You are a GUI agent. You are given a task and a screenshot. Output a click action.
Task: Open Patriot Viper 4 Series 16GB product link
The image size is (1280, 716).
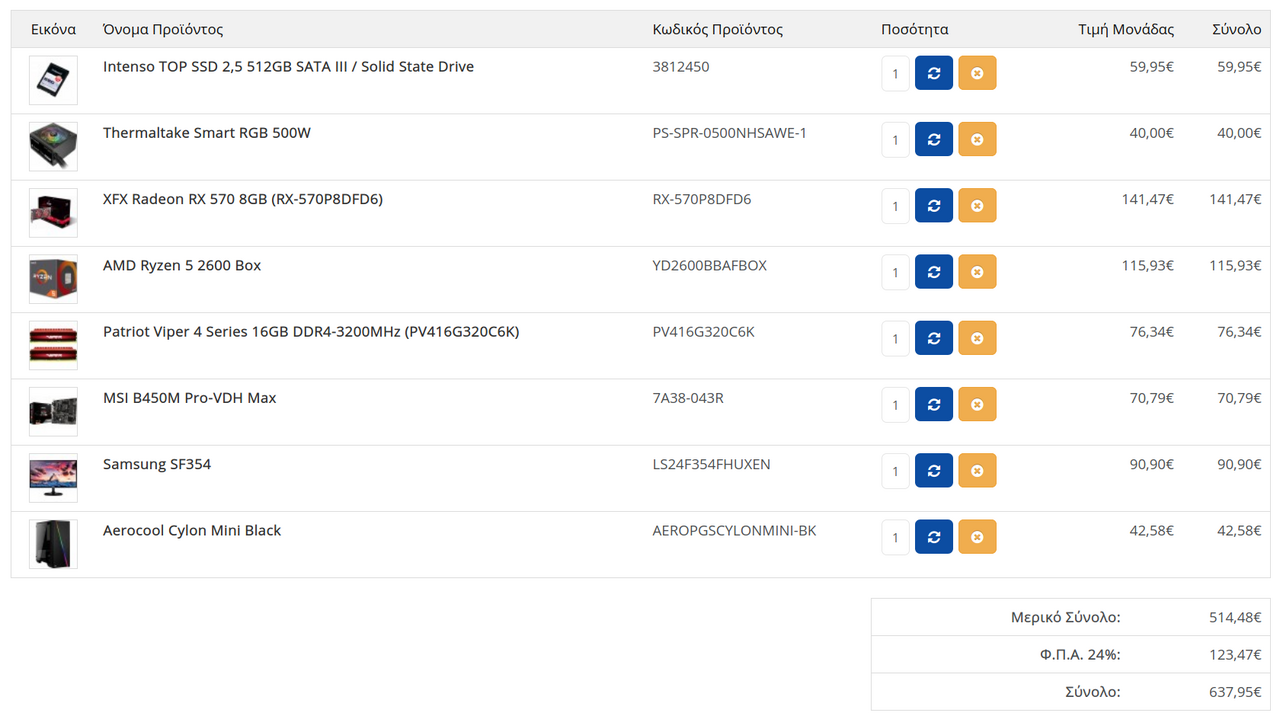(x=311, y=332)
